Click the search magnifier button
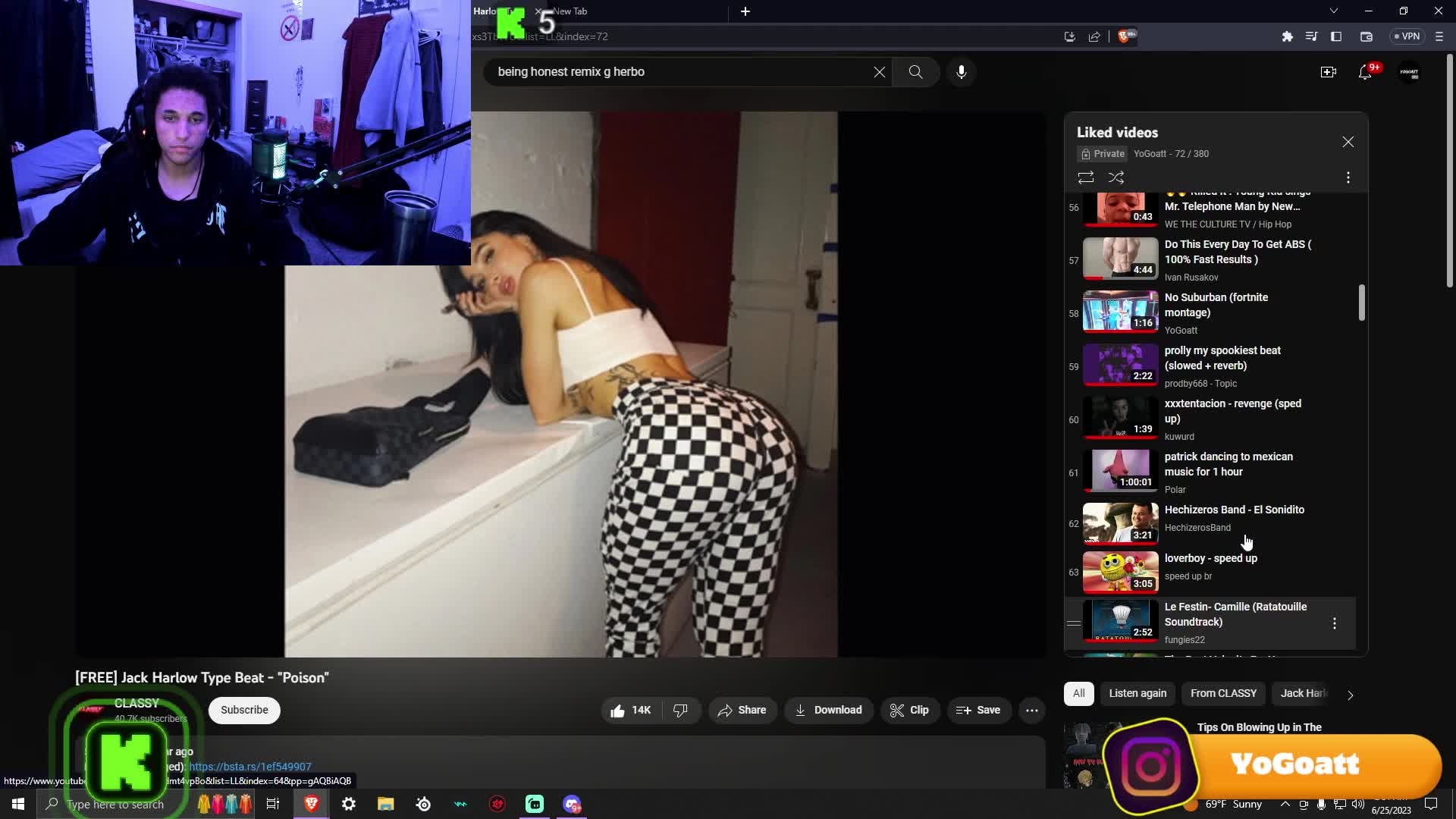The width and height of the screenshot is (1456, 819). [x=915, y=72]
